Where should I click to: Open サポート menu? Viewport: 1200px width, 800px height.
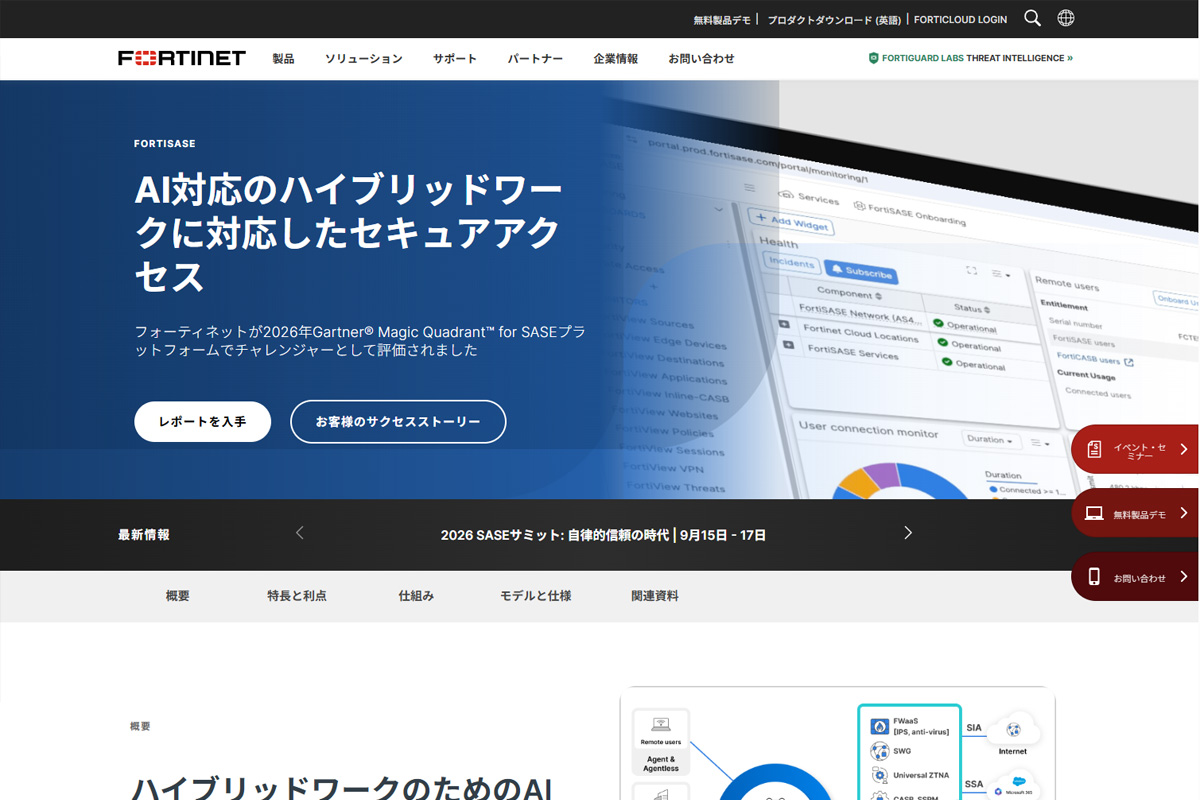(455, 59)
